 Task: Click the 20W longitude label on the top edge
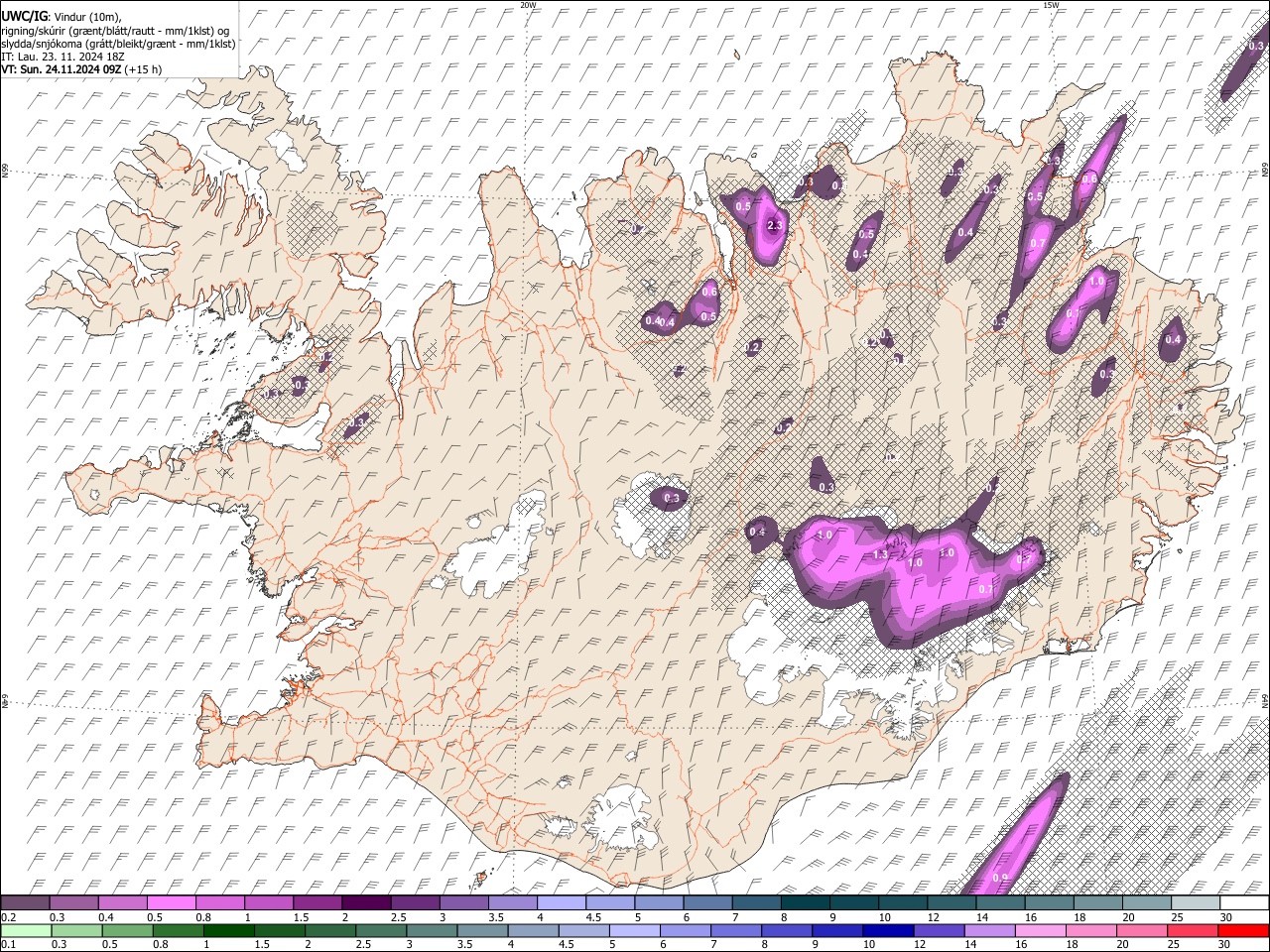528,5
